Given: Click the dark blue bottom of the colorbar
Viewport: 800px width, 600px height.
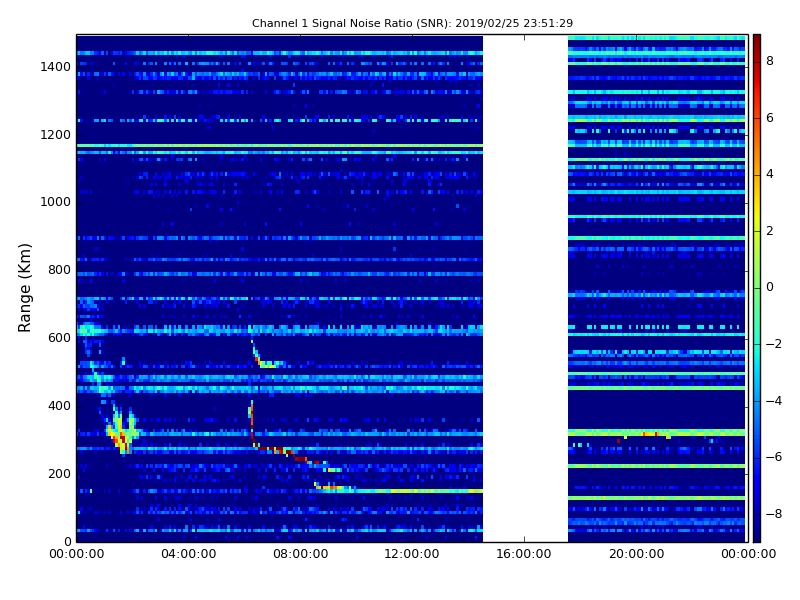Looking at the screenshot, I should [757, 531].
